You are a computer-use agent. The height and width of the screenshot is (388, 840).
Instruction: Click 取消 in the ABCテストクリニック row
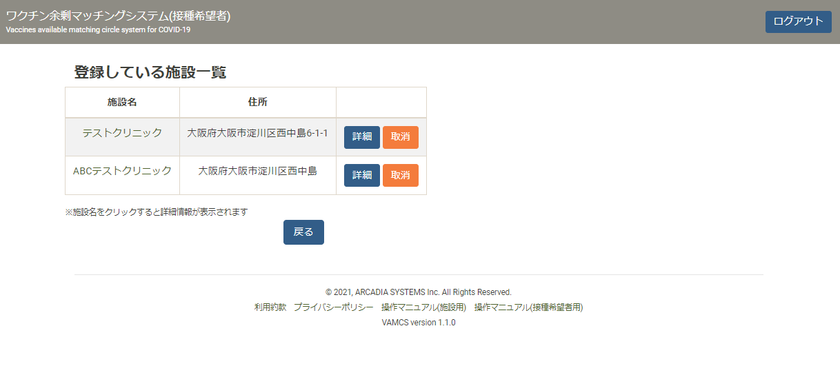coord(401,175)
